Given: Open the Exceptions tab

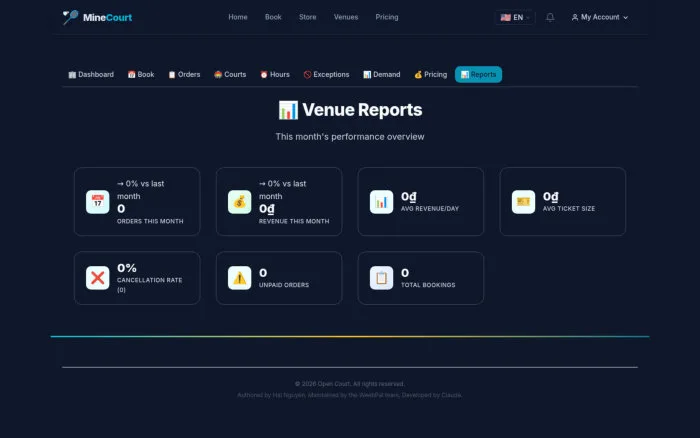Looking at the screenshot, I should tap(326, 75).
